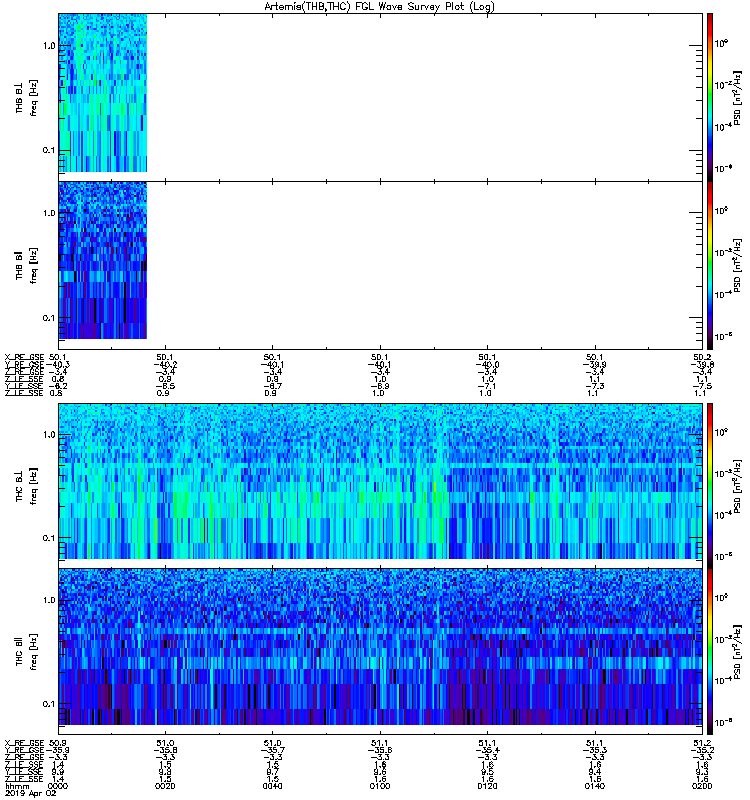Click the hhmm time axis label

[17, 787]
